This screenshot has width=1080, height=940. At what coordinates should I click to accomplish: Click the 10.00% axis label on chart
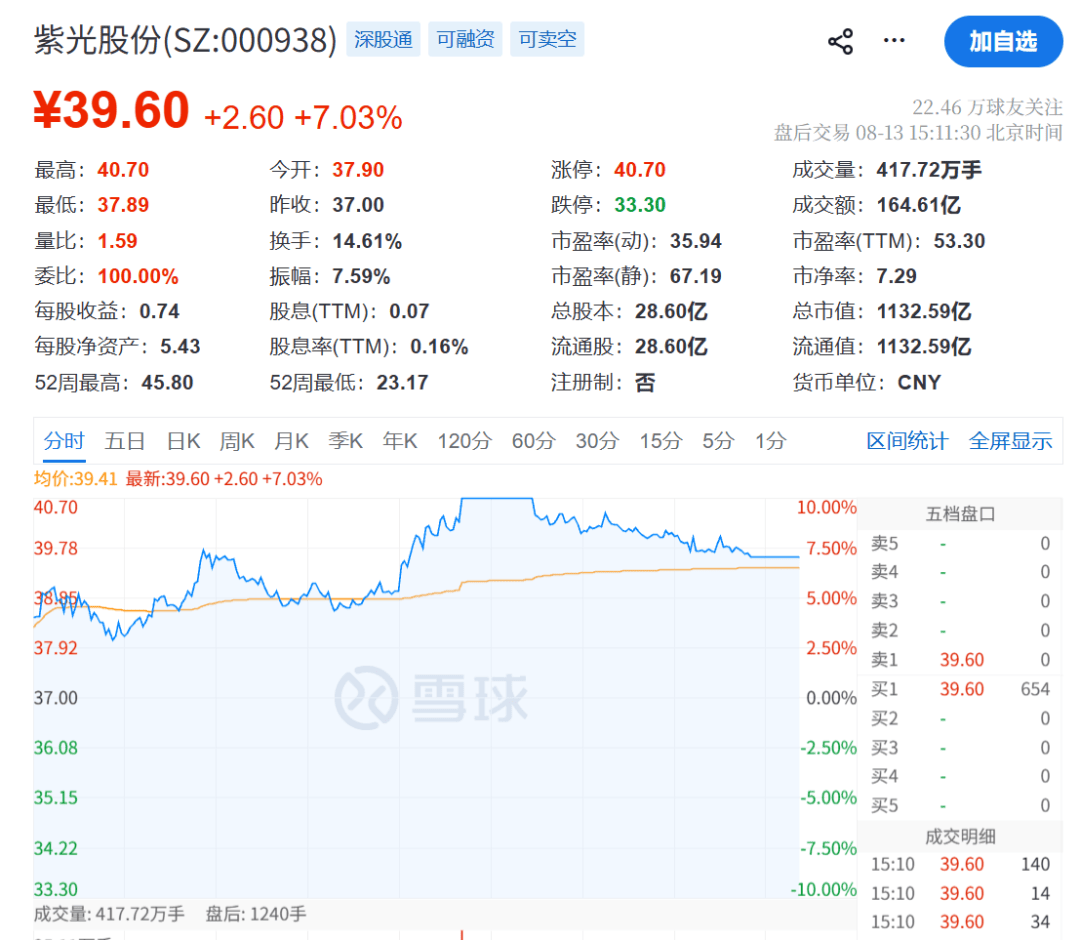826,508
